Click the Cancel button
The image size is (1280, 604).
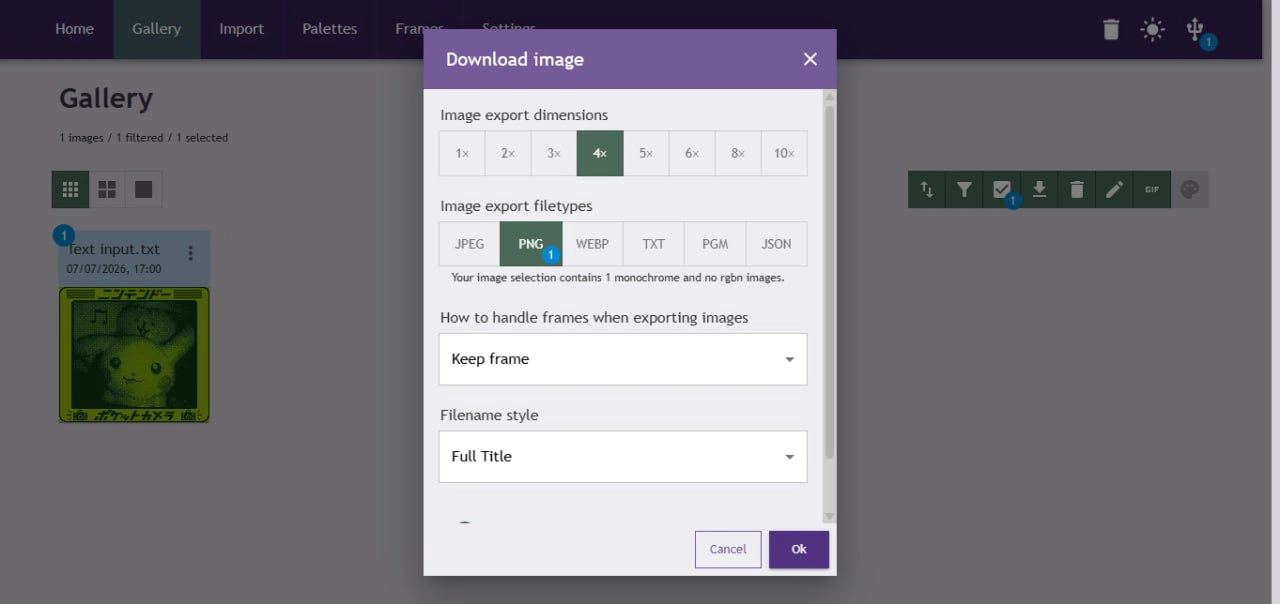click(728, 549)
